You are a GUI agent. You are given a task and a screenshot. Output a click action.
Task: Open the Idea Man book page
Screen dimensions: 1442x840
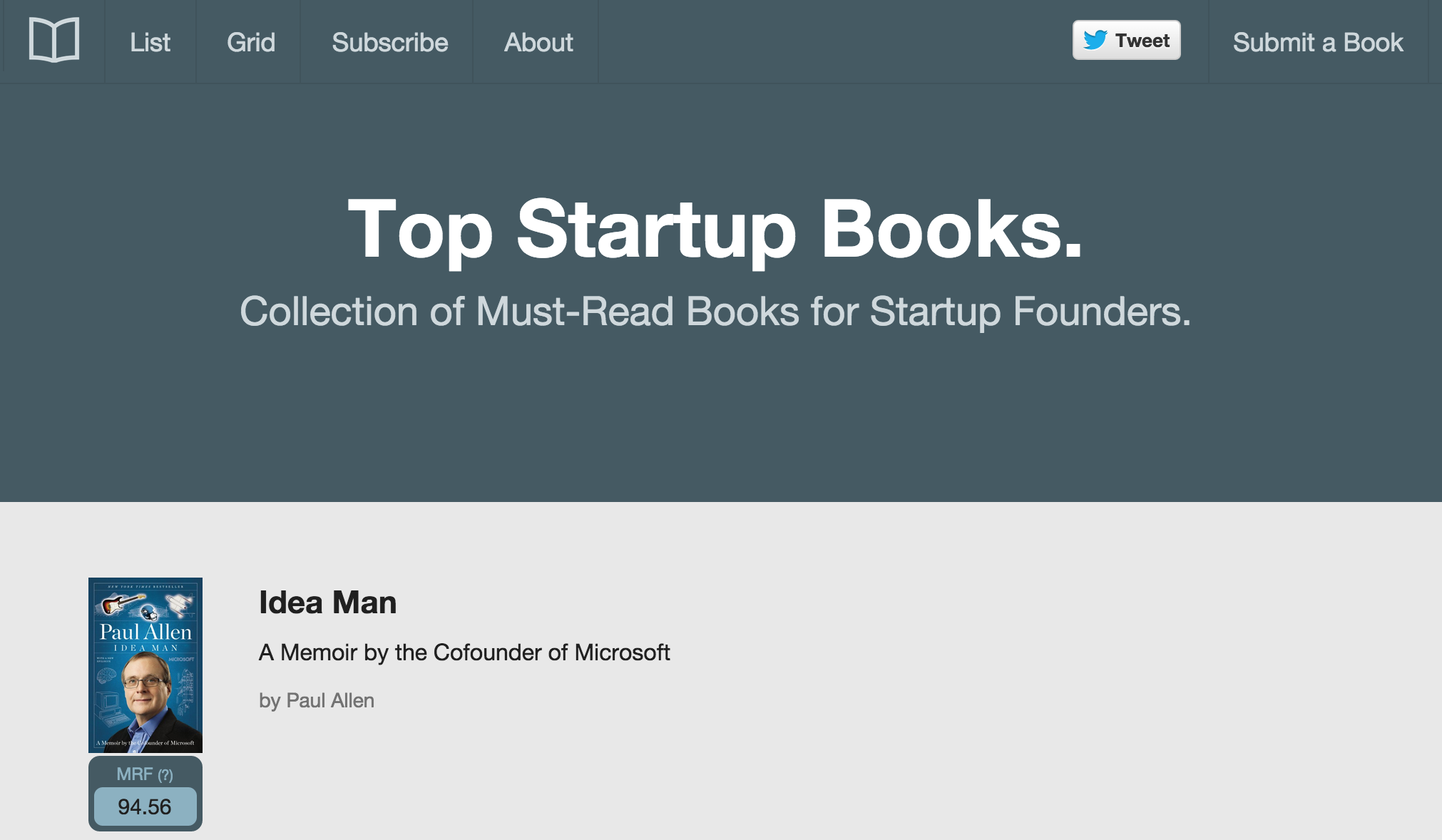point(327,601)
